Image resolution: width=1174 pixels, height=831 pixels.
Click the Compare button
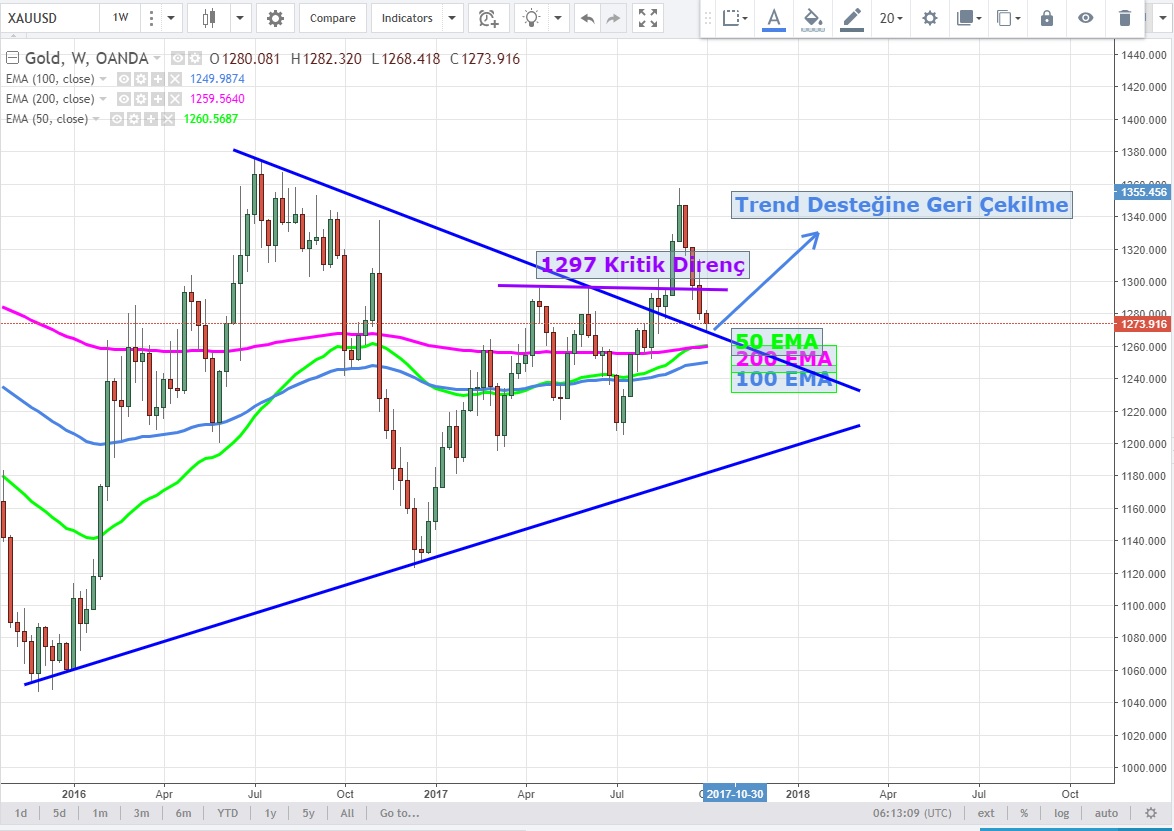point(332,18)
